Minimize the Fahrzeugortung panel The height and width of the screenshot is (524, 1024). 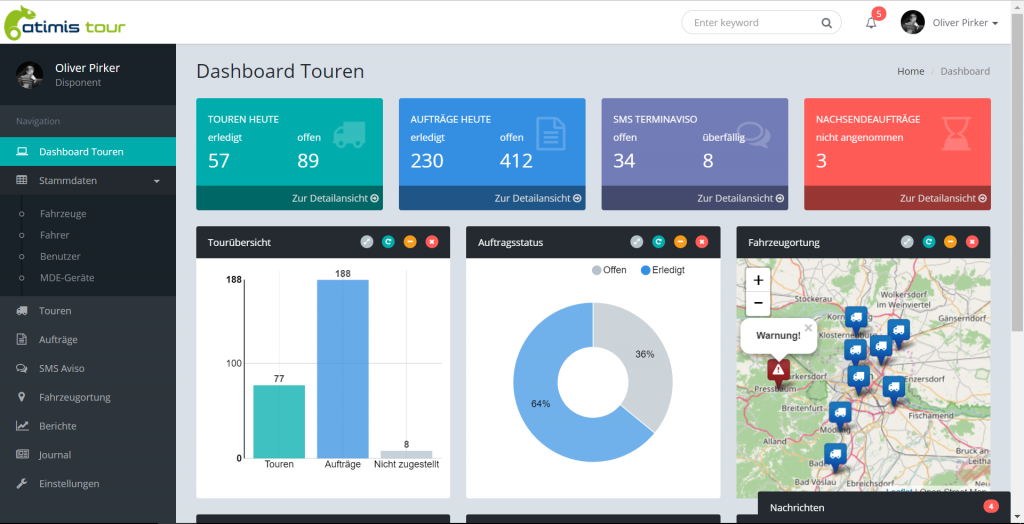(x=950, y=242)
